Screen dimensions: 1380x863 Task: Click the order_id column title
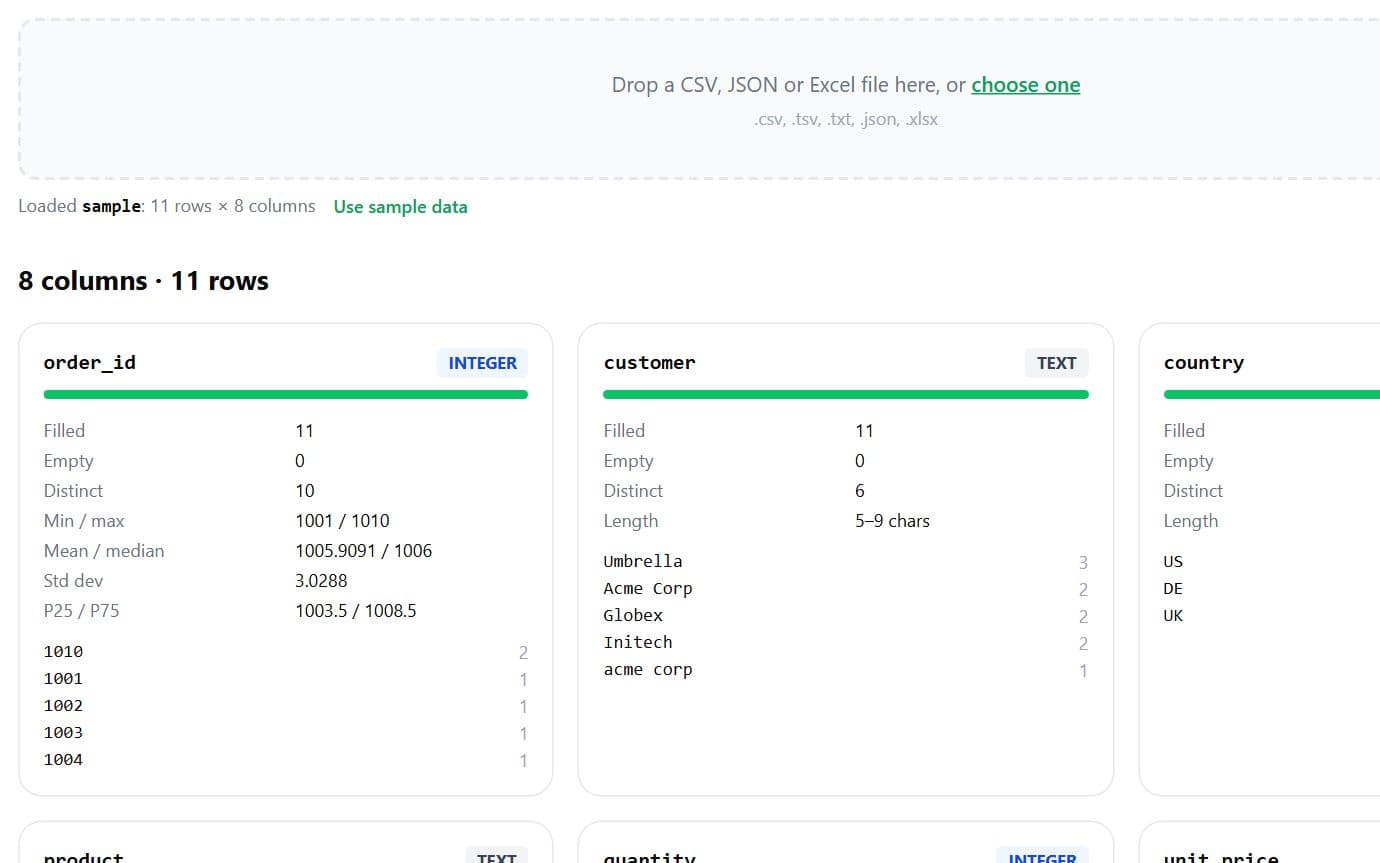click(x=89, y=363)
